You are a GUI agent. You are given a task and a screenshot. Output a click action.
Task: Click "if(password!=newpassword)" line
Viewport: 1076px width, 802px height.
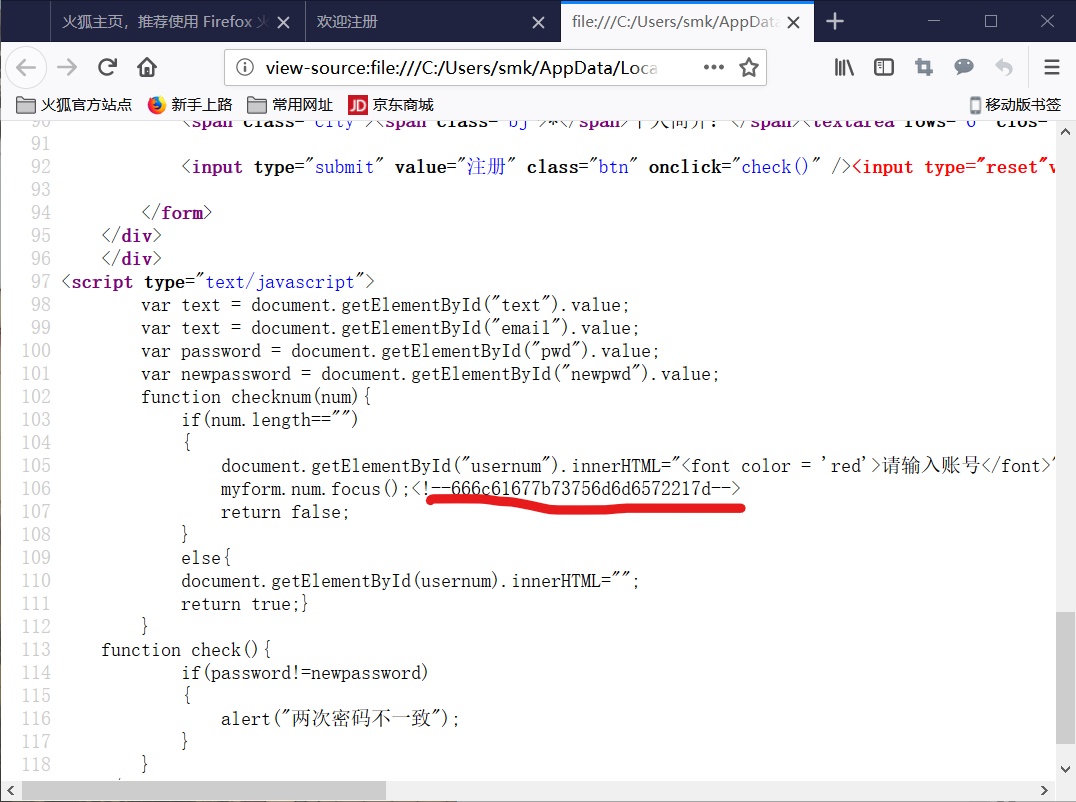tap(305, 672)
